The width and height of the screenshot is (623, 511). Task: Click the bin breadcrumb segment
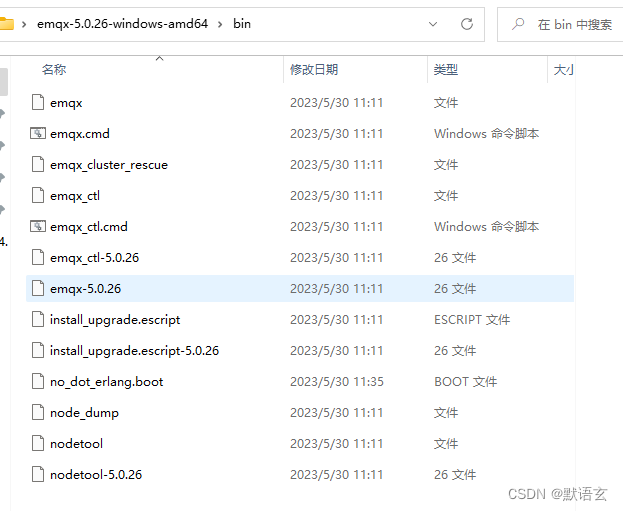click(242, 24)
